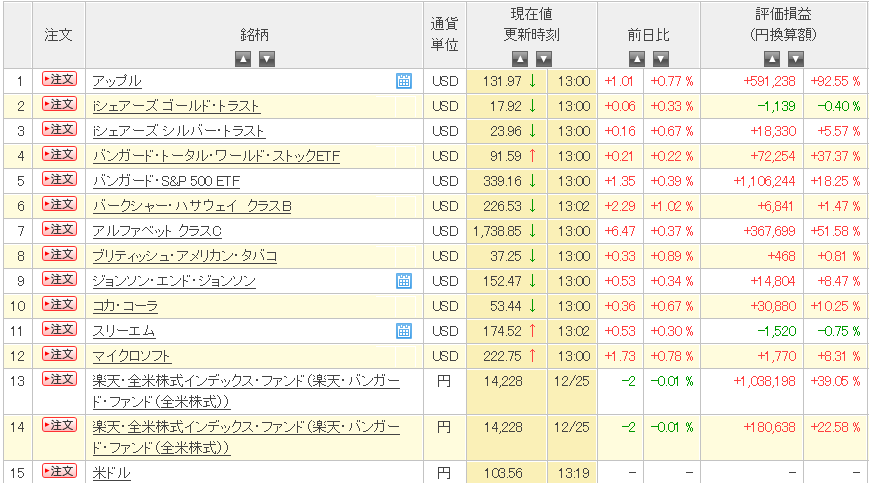Viewport: 870px width, 484px height.
Task: Select loss value -1,139
Action: [777, 106]
